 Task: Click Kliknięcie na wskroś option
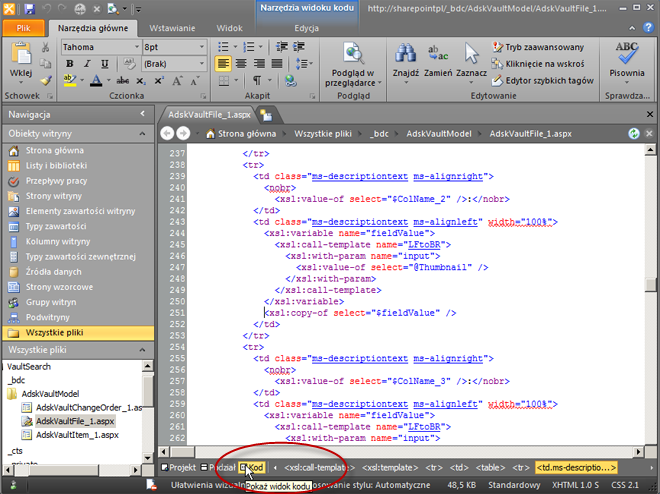point(538,64)
